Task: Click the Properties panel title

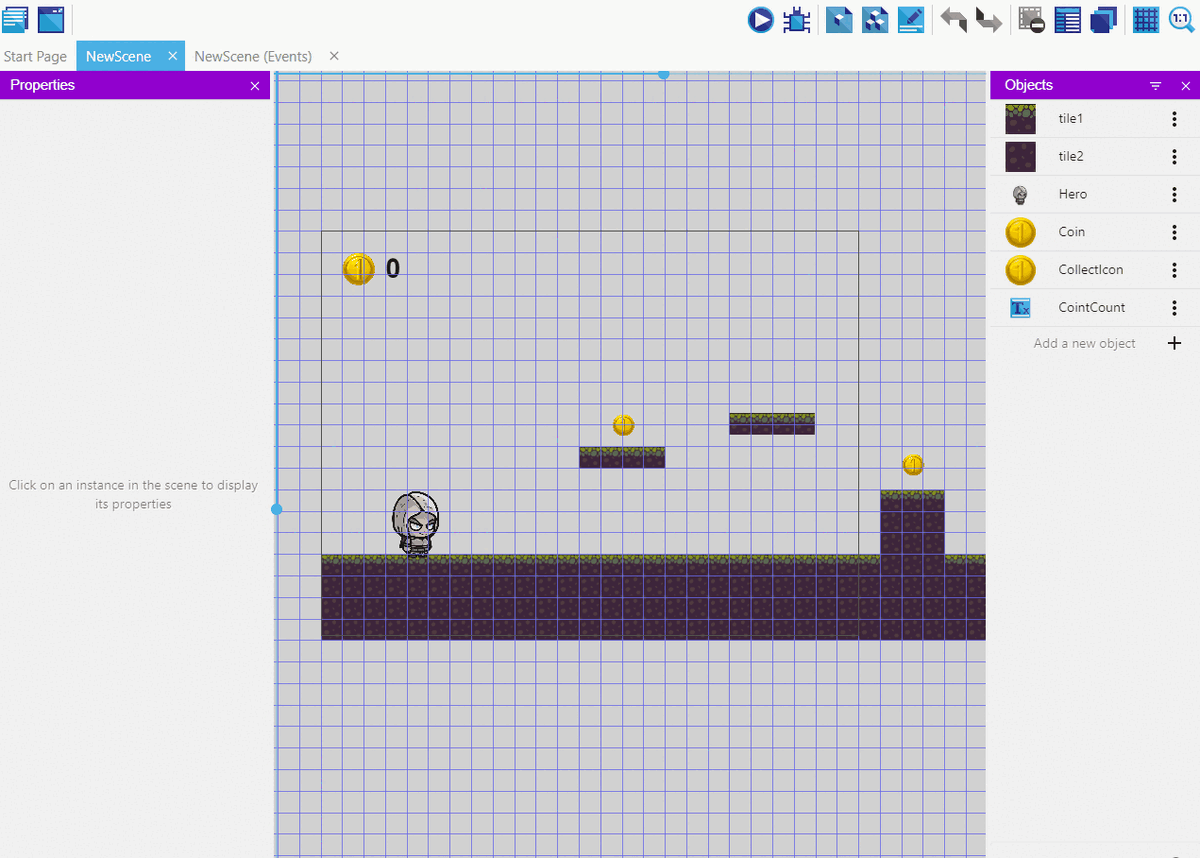Action: (x=43, y=86)
